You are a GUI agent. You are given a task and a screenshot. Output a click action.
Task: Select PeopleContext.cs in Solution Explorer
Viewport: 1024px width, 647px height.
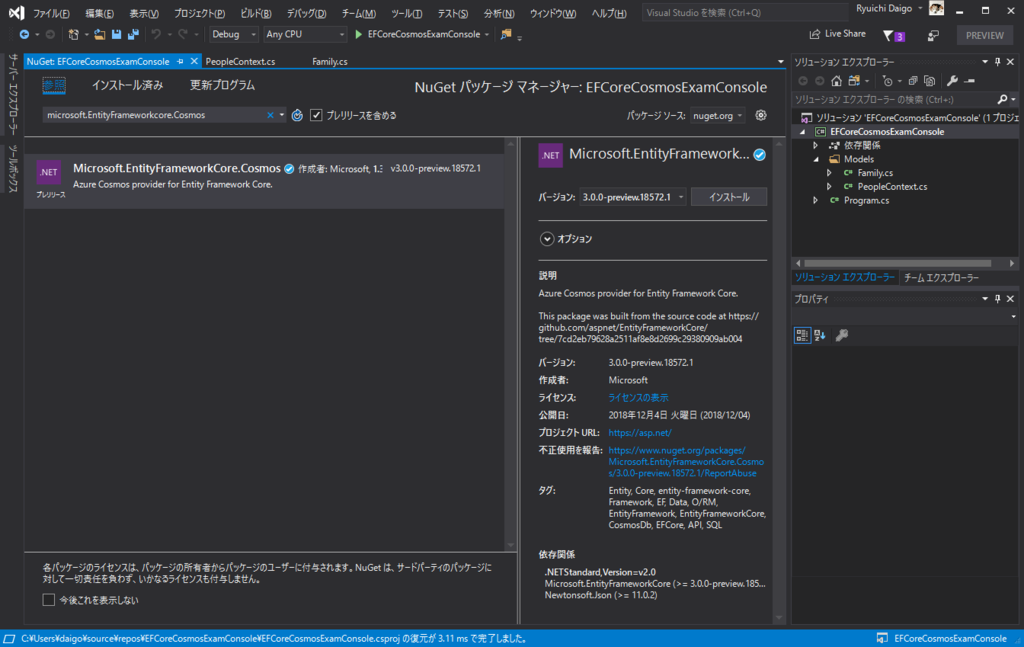(x=891, y=187)
